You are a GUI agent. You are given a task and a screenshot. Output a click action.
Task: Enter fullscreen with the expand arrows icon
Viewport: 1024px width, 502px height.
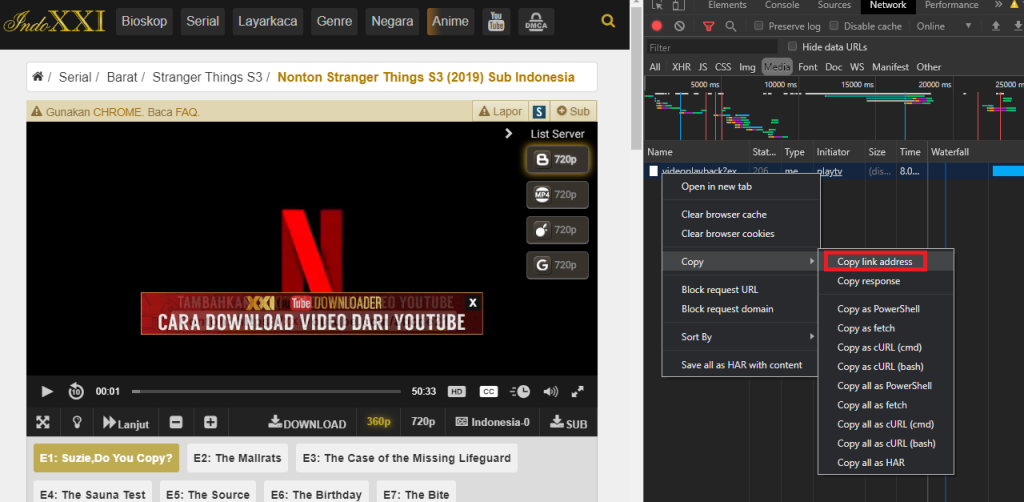point(577,392)
